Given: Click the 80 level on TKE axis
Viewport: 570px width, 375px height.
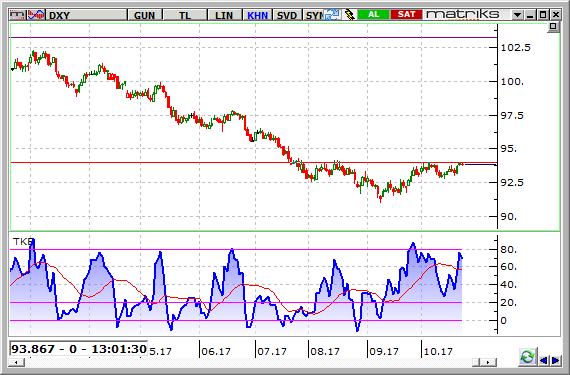Looking at the screenshot, I should pos(509,250).
